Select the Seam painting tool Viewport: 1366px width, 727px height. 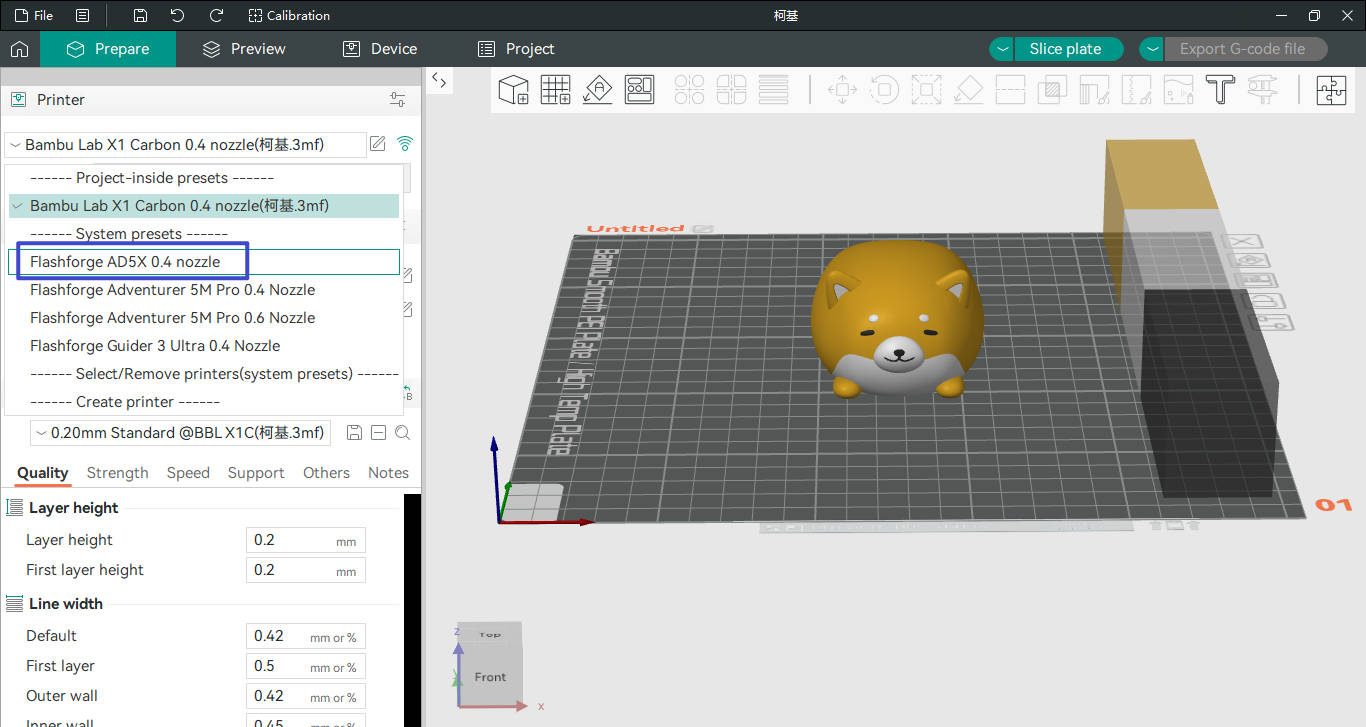pyautogui.click(x=1136, y=90)
